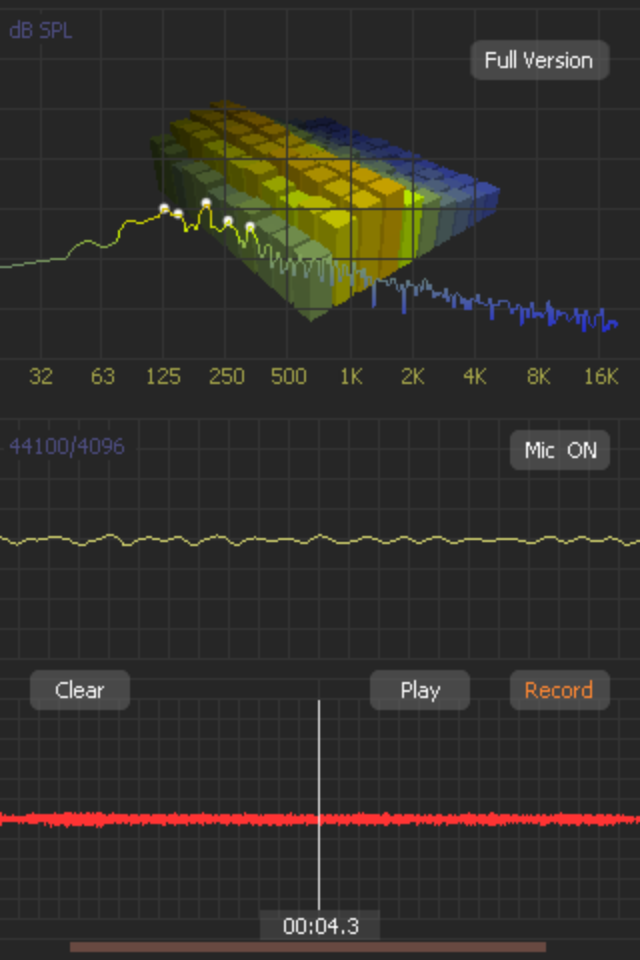Click the red recorded waveform track
Screen dimensions: 640x960
pos(320,819)
